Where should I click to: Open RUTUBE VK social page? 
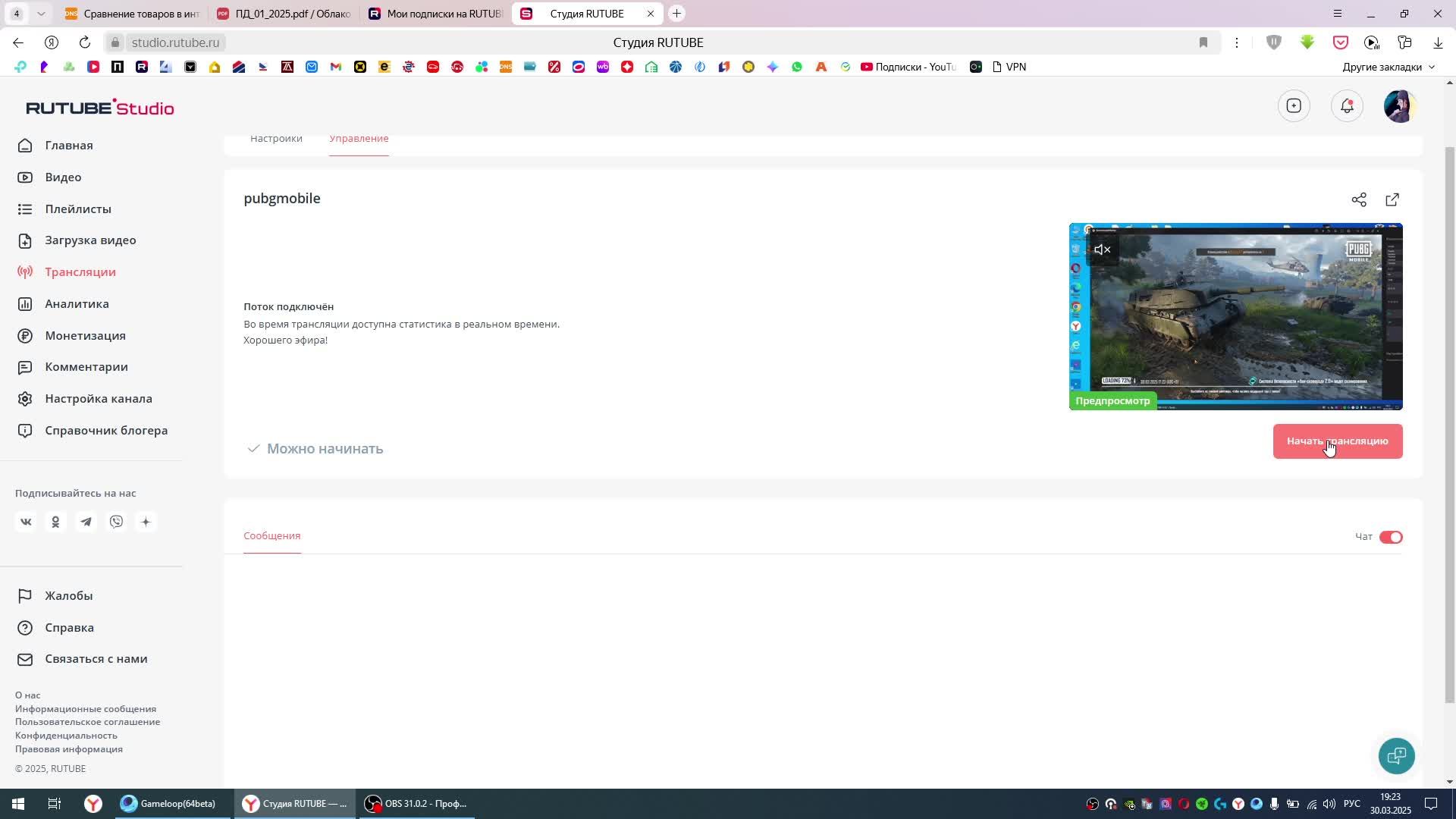click(x=26, y=522)
